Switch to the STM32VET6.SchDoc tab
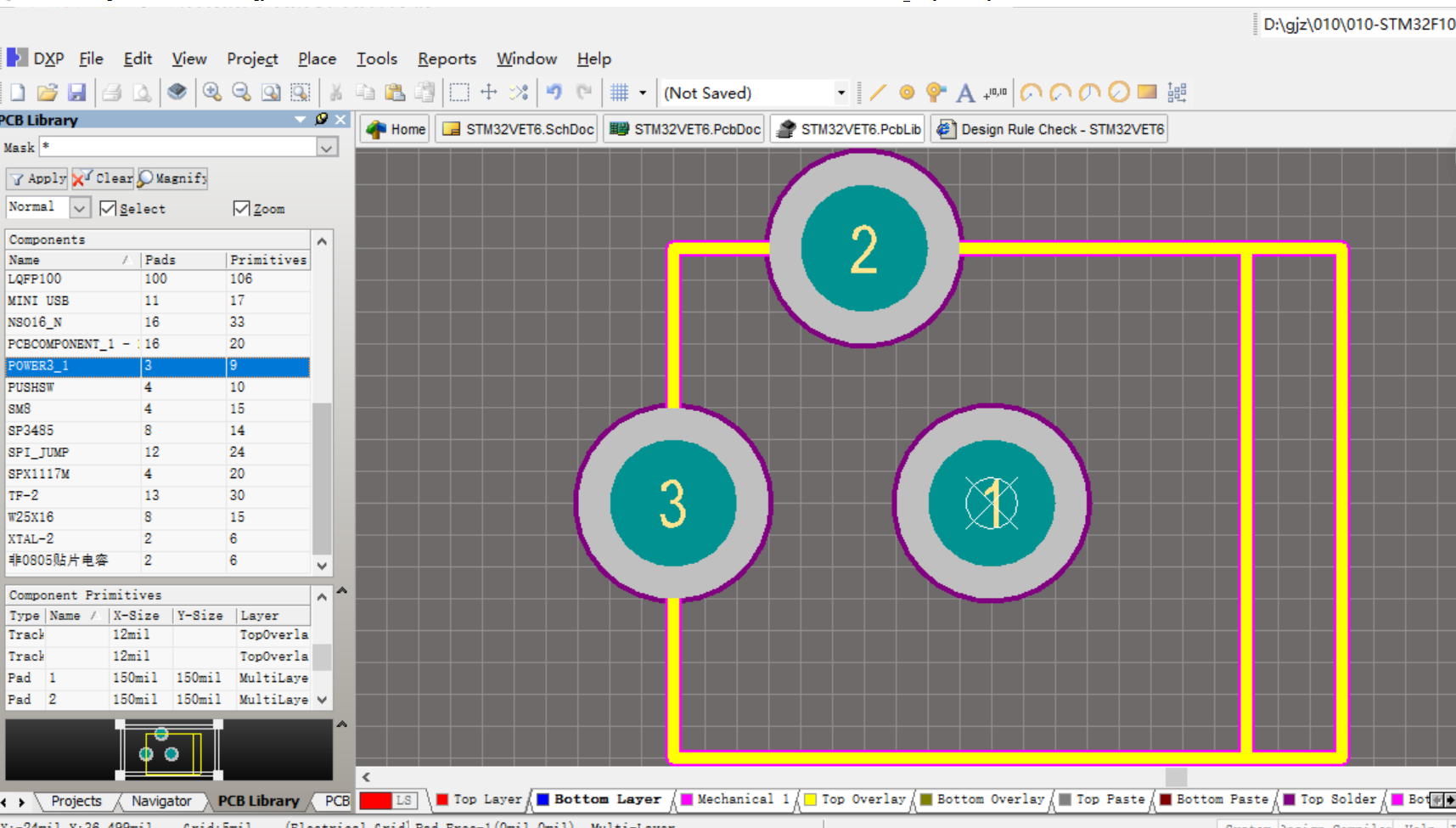This screenshot has width=1456, height=828. [518, 129]
